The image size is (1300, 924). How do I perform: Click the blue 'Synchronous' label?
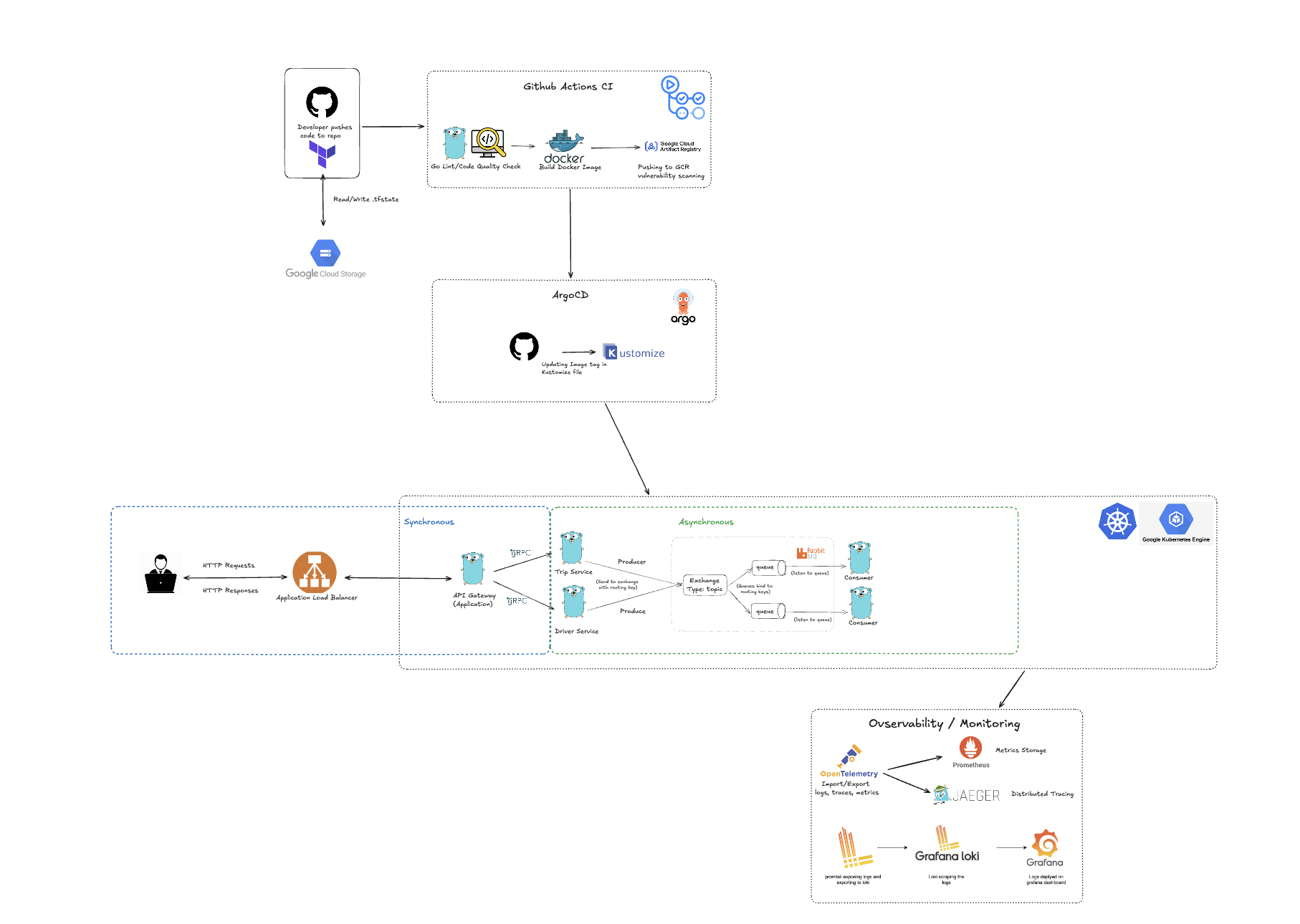429,521
